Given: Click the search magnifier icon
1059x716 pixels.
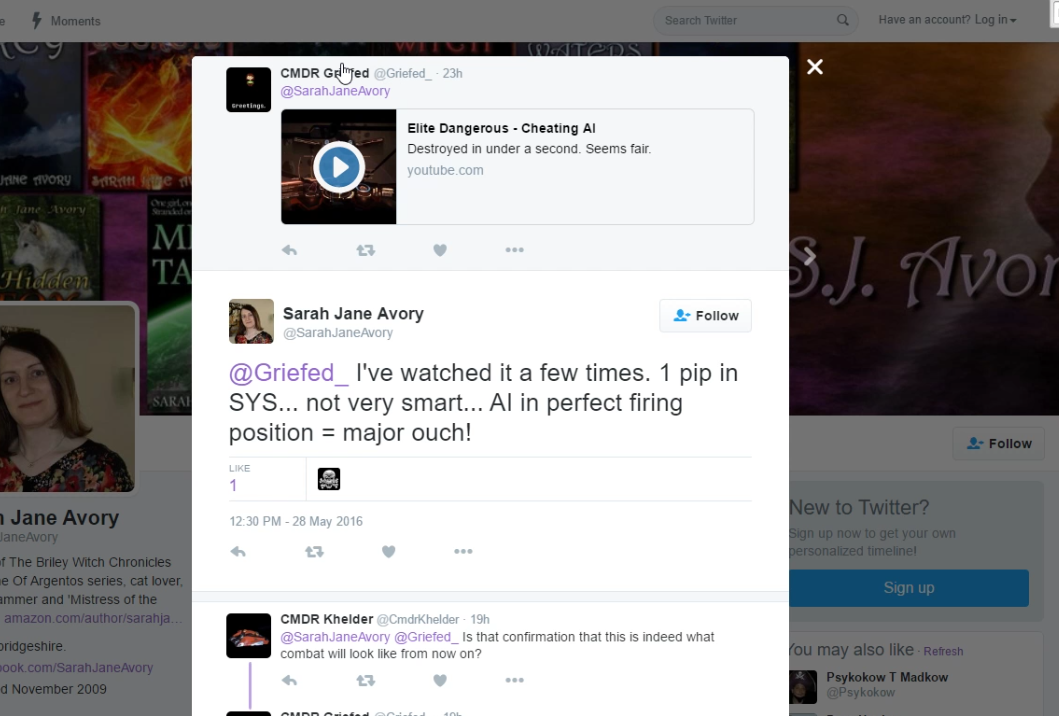Looking at the screenshot, I should tap(842, 20).
